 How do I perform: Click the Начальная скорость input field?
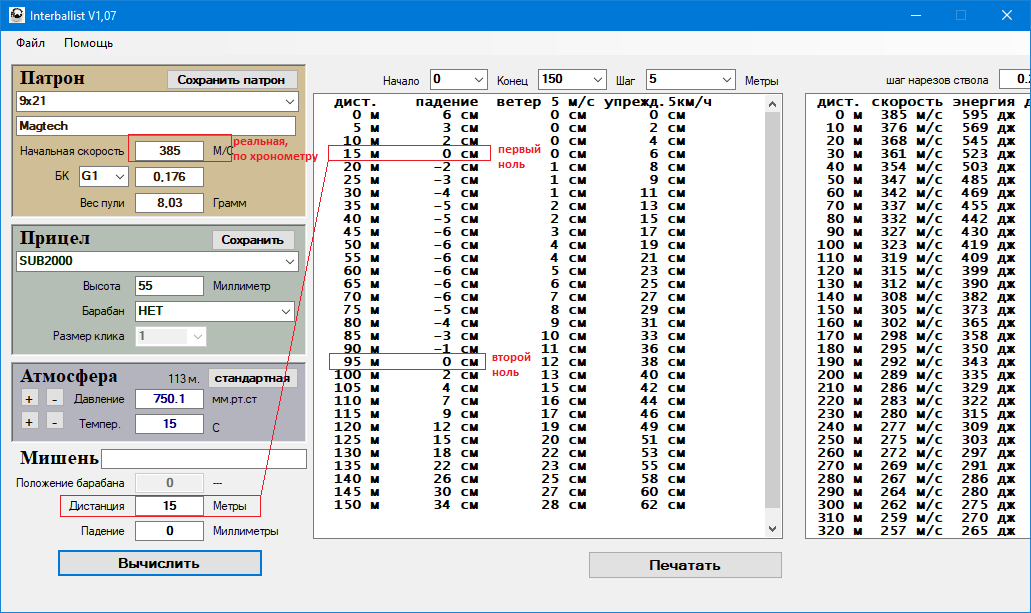tap(169, 150)
